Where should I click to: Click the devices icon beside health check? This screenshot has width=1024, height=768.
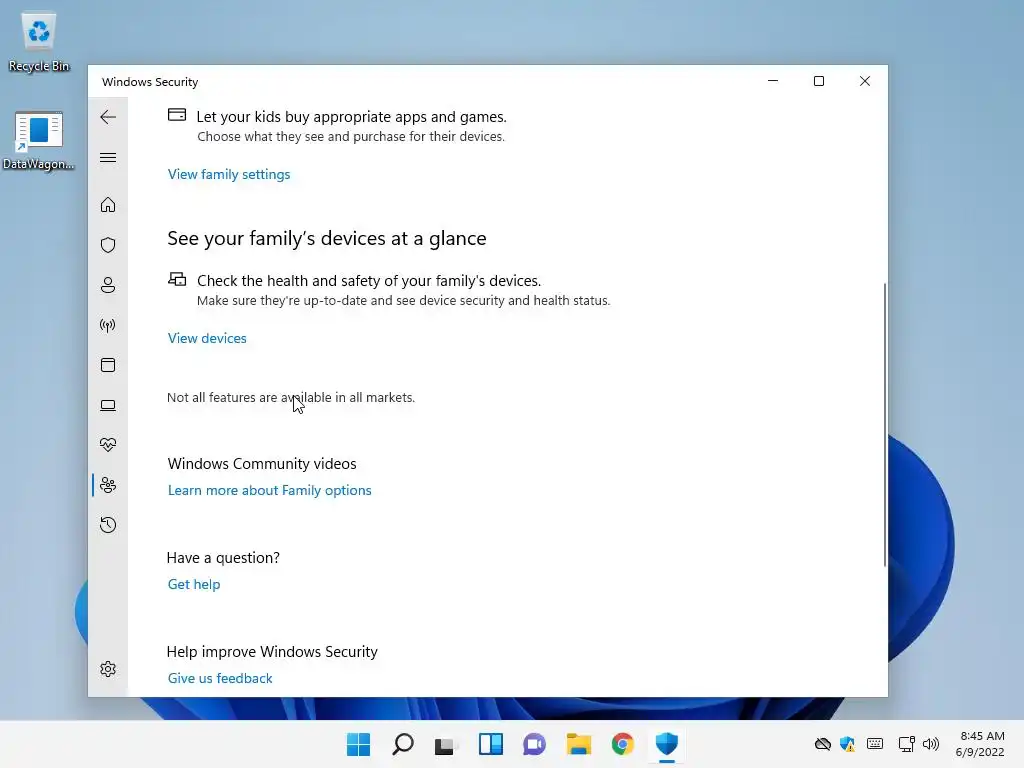pyautogui.click(x=177, y=279)
